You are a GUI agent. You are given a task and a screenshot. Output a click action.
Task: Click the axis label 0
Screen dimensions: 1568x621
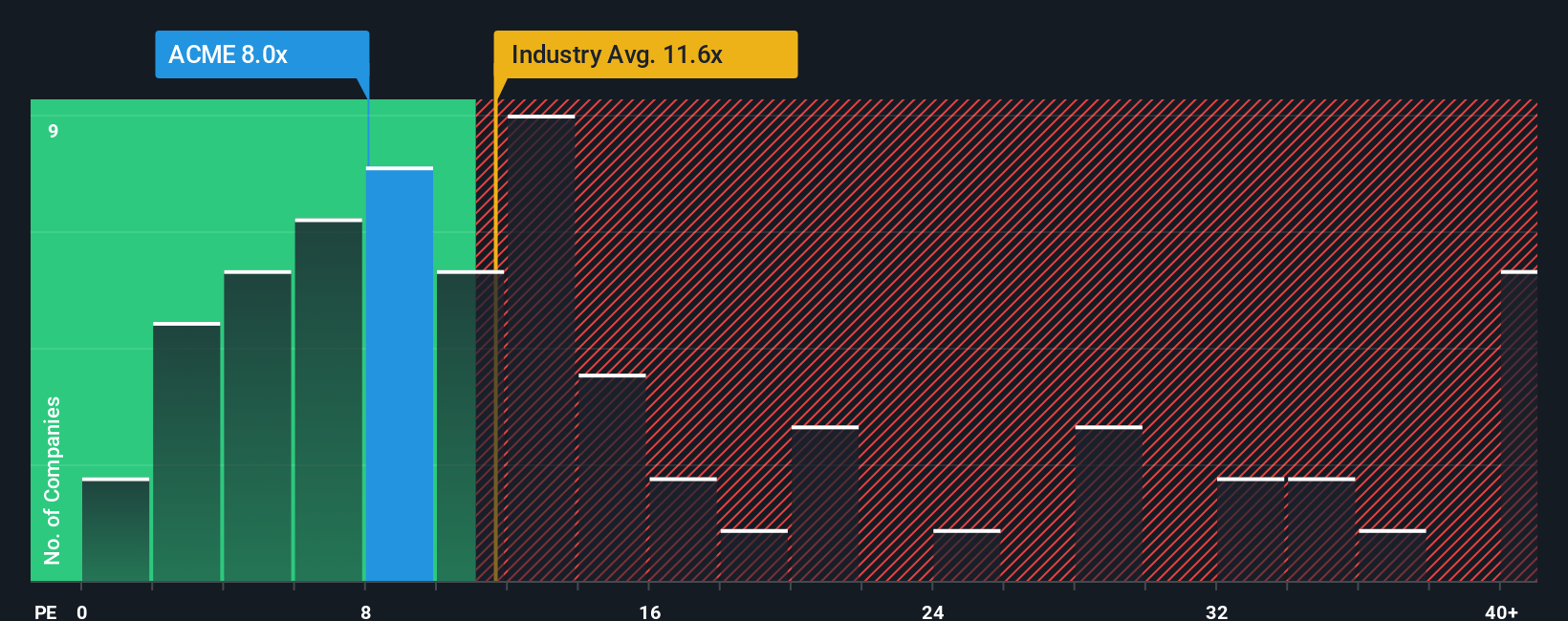click(x=82, y=611)
